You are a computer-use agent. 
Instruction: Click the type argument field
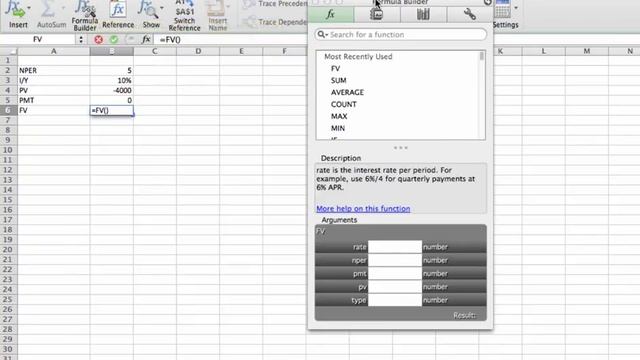pyautogui.click(x=395, y=300)
